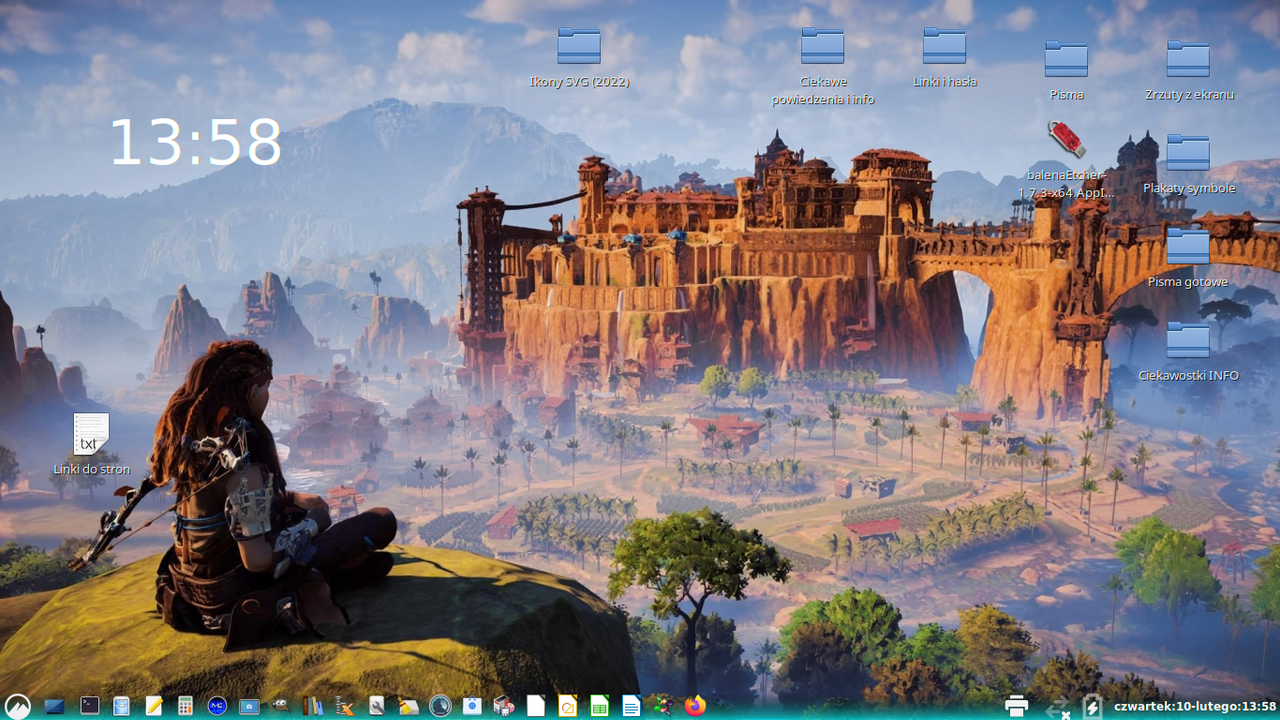
Task: Open the mountain-logo application menu
Action: point(18,706)
